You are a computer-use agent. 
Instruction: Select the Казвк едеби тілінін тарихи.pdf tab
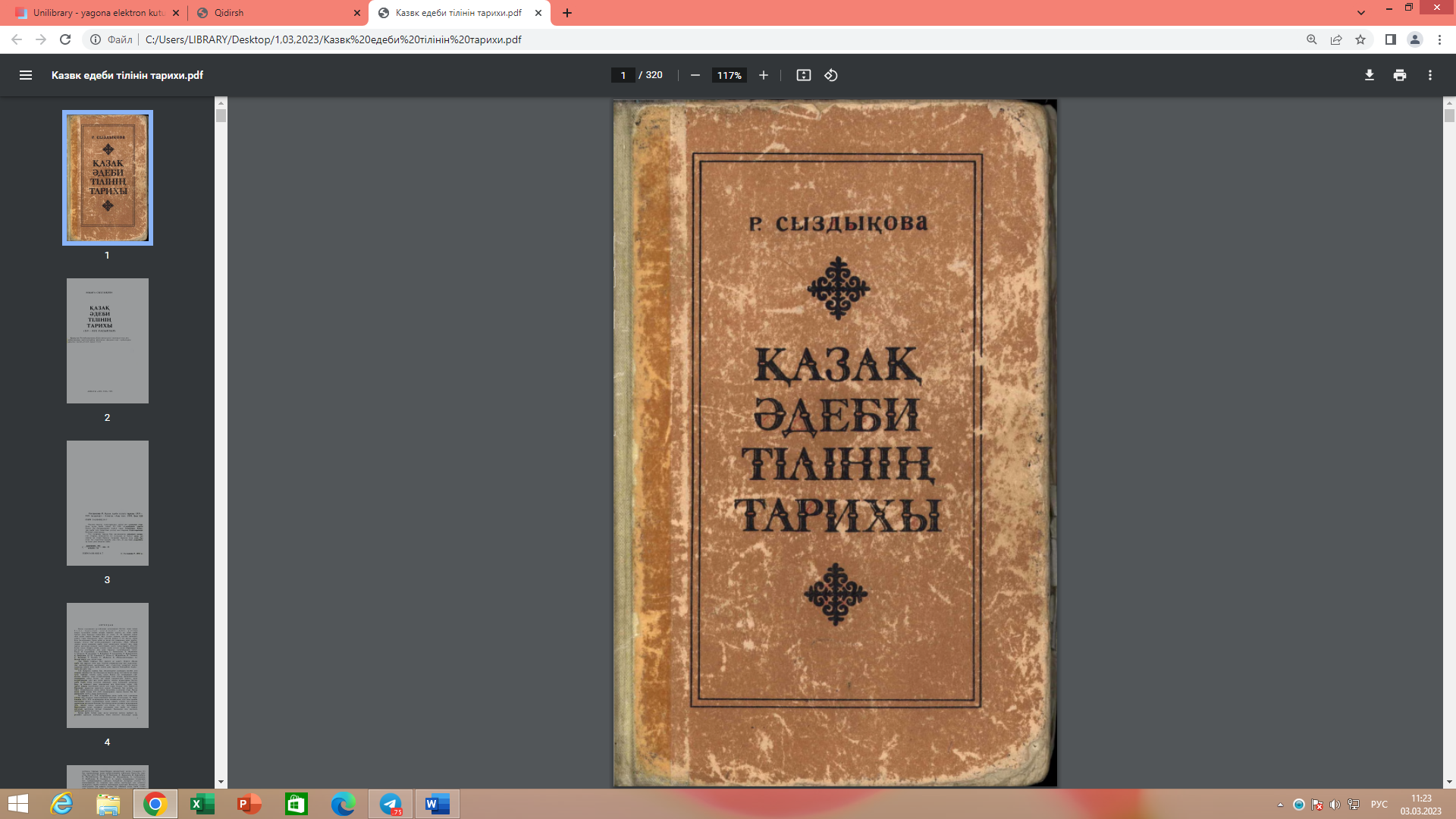[x=459, y=13]
